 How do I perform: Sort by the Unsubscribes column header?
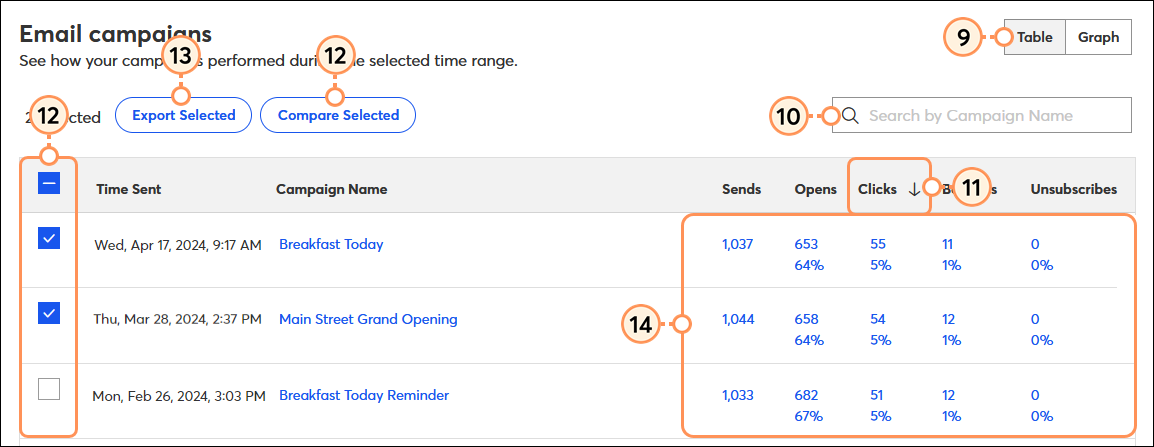[1074, 189]
